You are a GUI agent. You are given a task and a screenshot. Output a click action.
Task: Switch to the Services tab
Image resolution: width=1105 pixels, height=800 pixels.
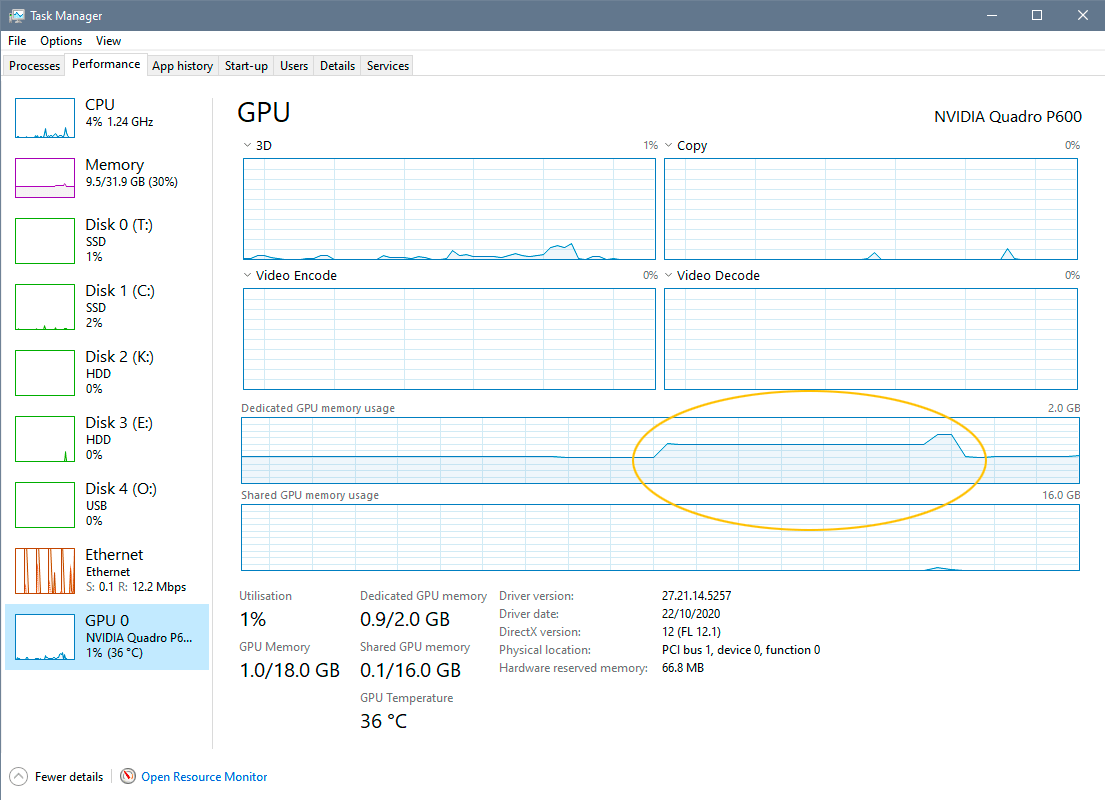(388, 66)
